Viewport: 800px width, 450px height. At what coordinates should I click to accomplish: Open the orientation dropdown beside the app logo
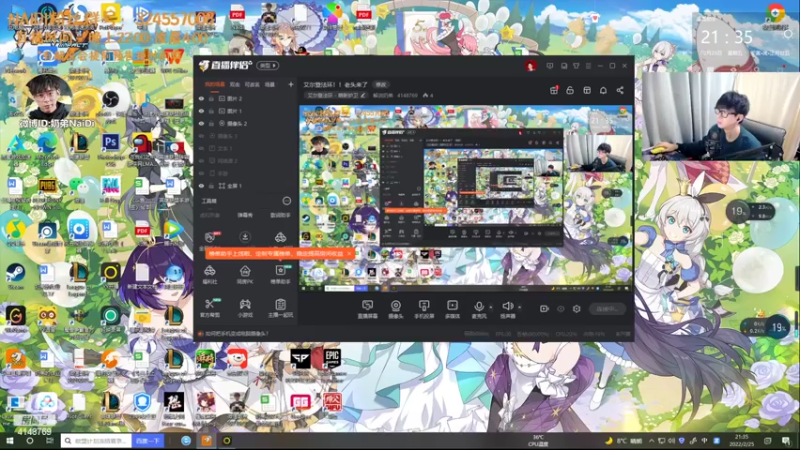[268, 65]
